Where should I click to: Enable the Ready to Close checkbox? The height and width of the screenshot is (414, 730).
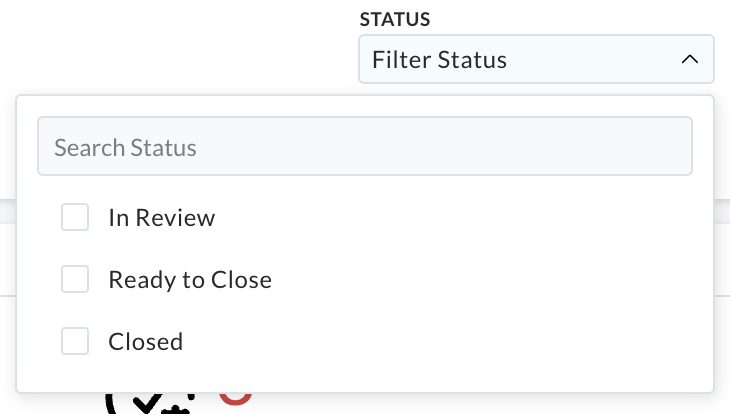point(75,279)
